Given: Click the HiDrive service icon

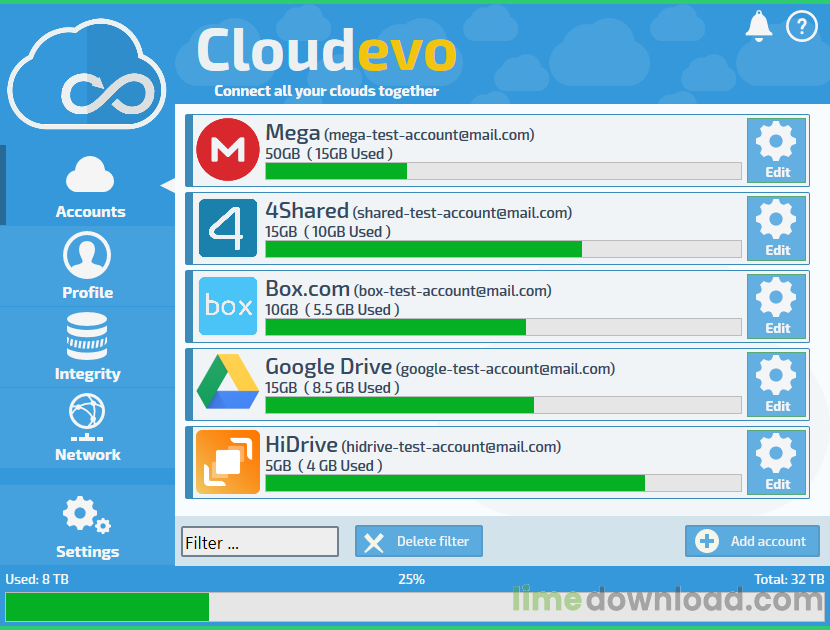Looking at the screenshot, I should (x=228, y=462).
